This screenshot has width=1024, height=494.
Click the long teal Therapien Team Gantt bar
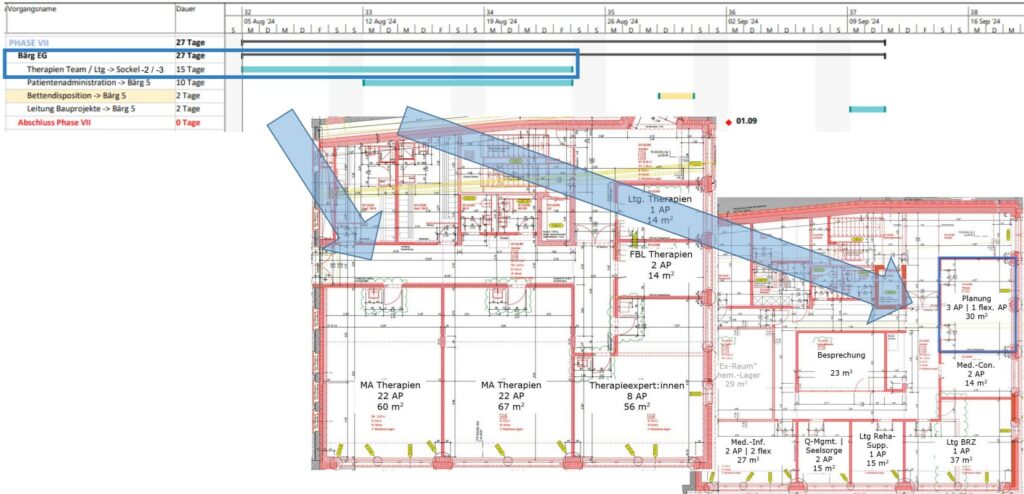407,70
